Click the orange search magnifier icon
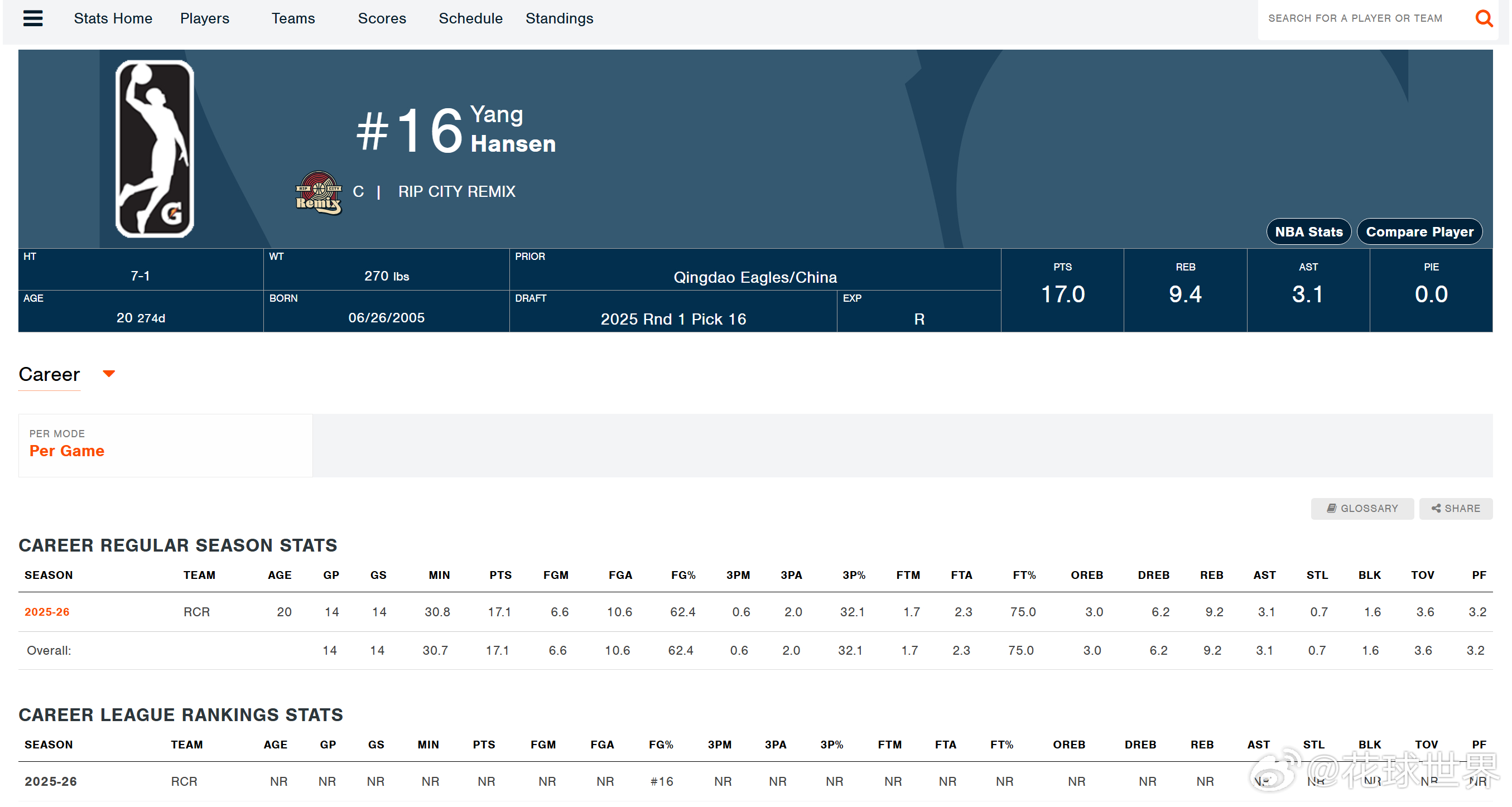The width and height of the screenshot is (1512, 807). coord(1483,19)
